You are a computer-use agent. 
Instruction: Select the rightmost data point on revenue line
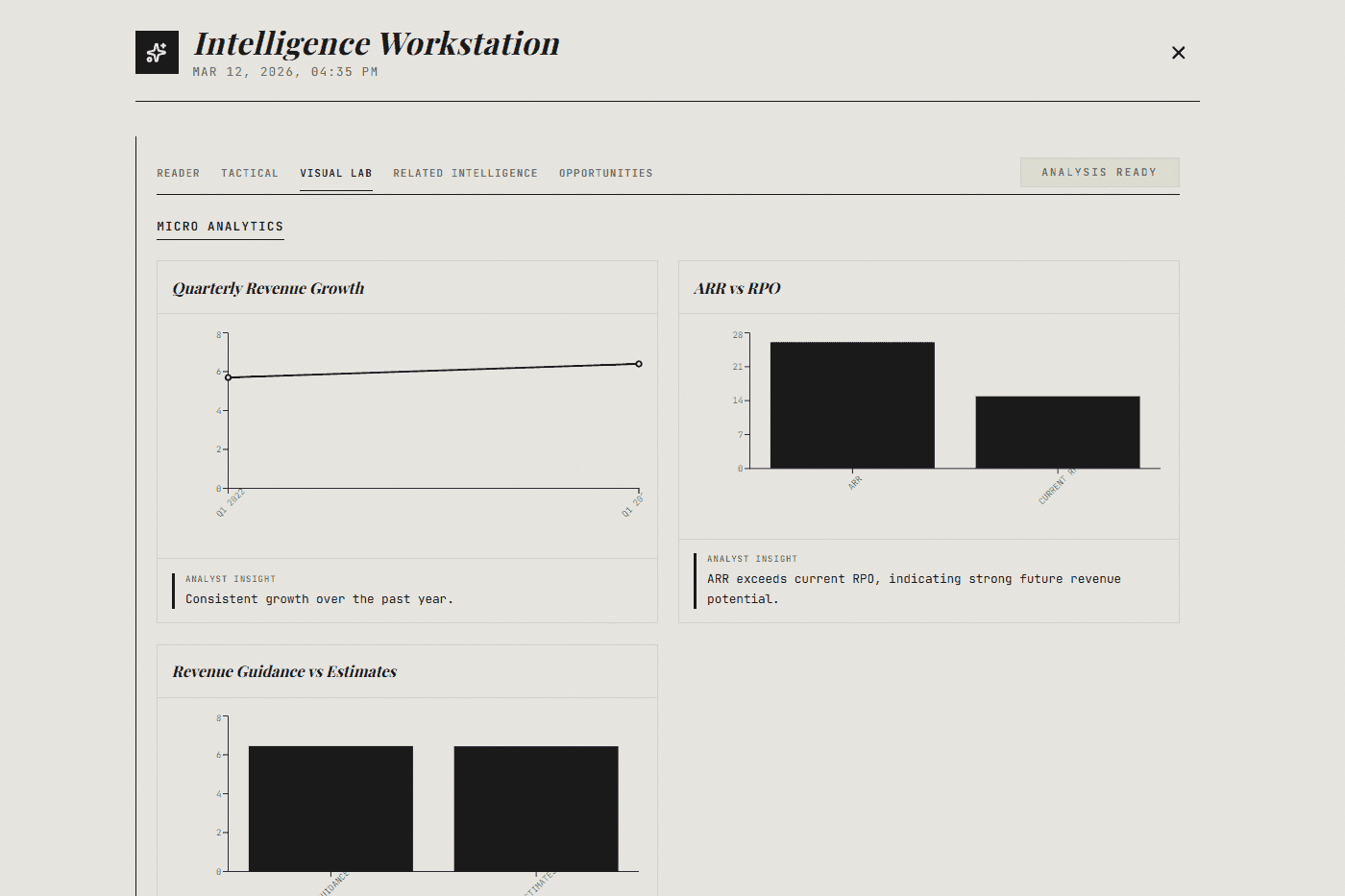(638, 364)
